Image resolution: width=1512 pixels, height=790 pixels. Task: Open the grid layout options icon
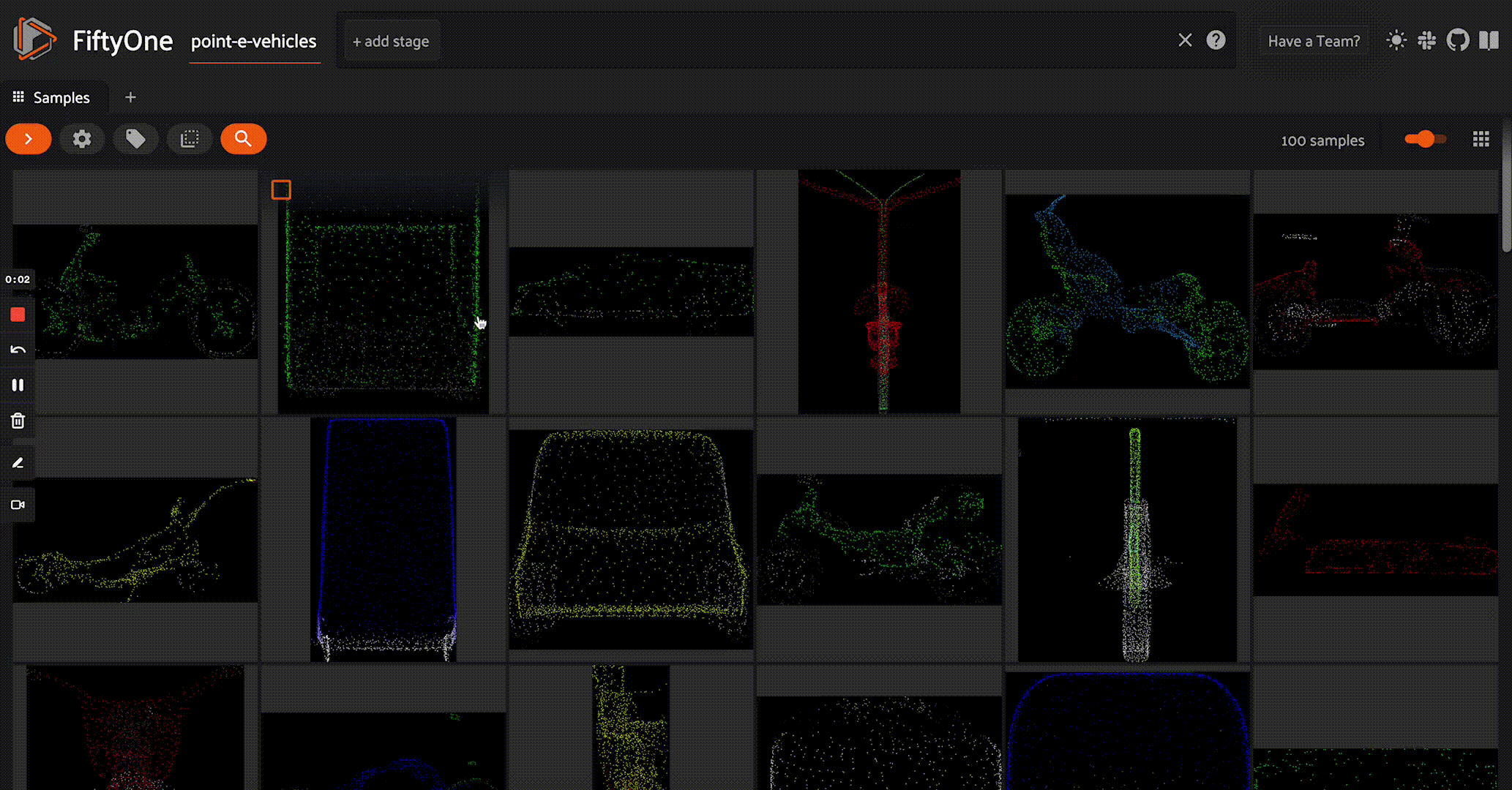(1481, 139)
